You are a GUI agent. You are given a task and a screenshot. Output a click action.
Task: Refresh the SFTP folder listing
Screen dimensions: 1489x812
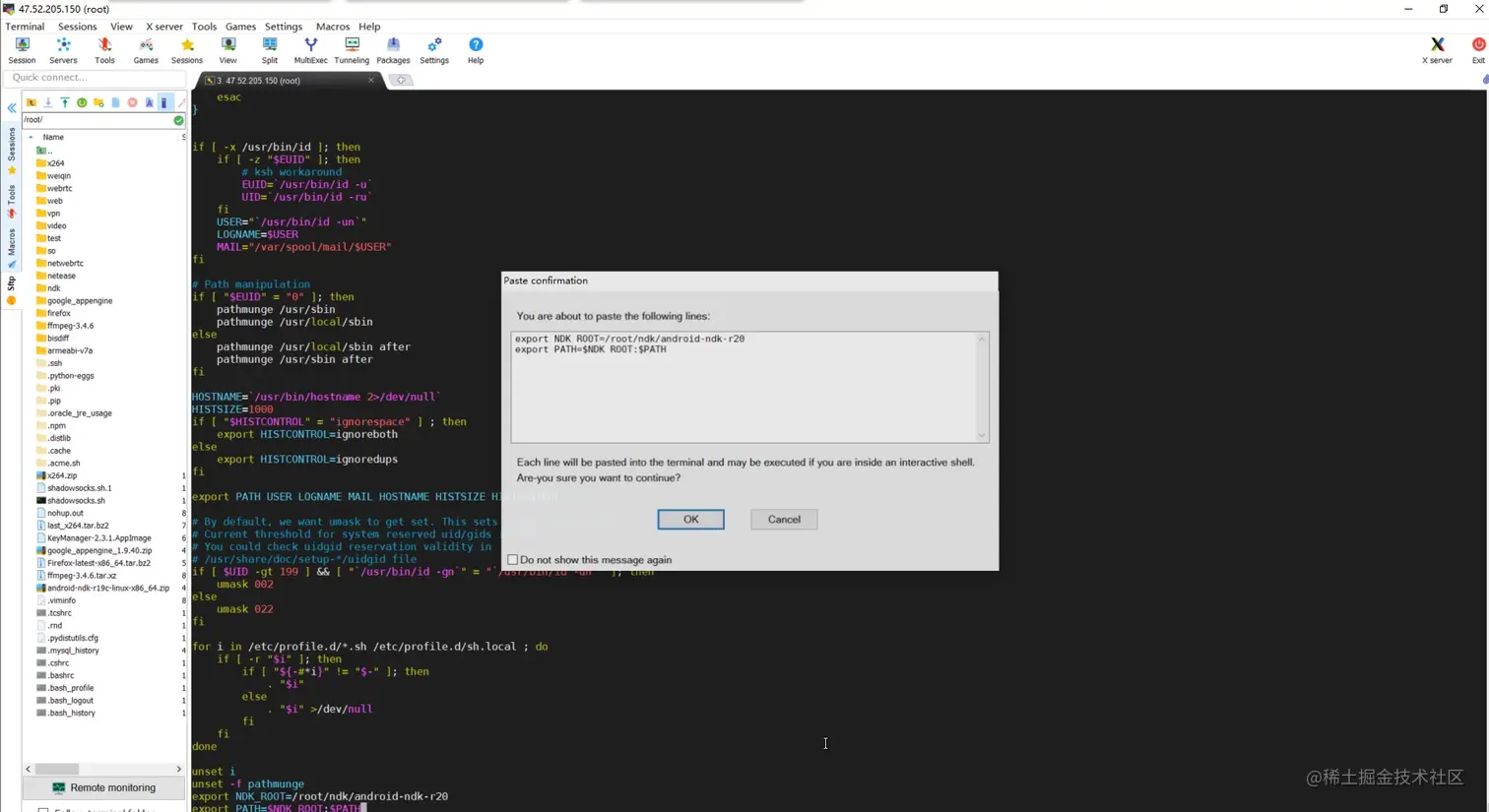[x=82, y=102]
